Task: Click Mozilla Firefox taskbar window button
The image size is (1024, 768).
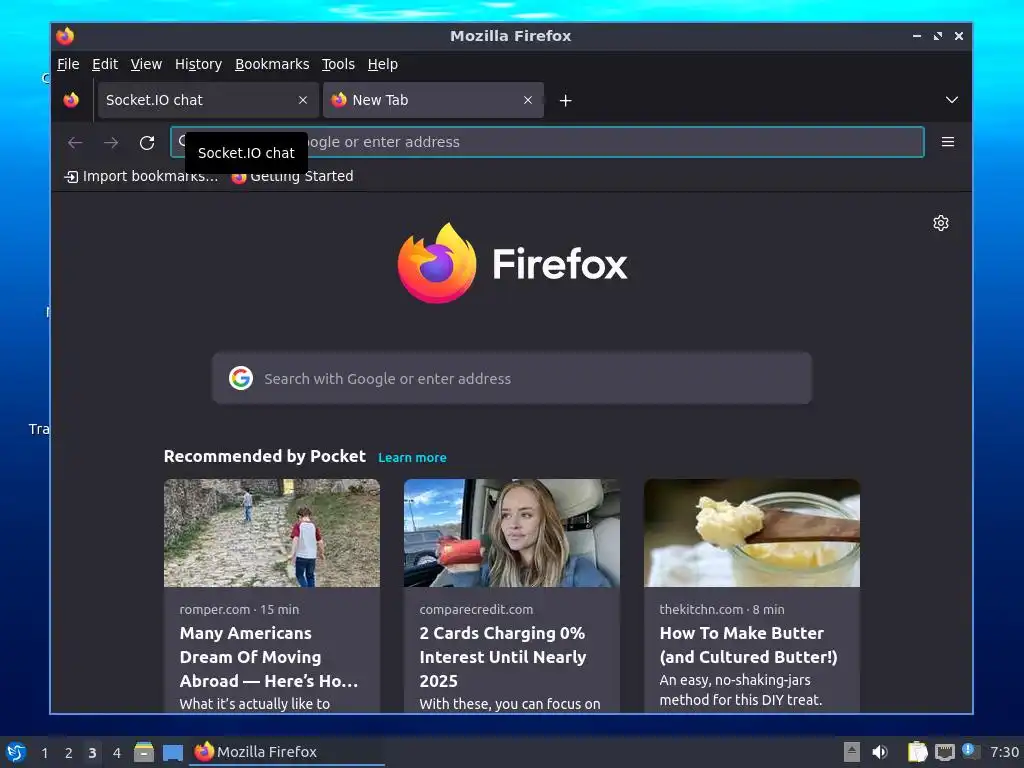Action: pyautogui.click(x=287, y=752)
